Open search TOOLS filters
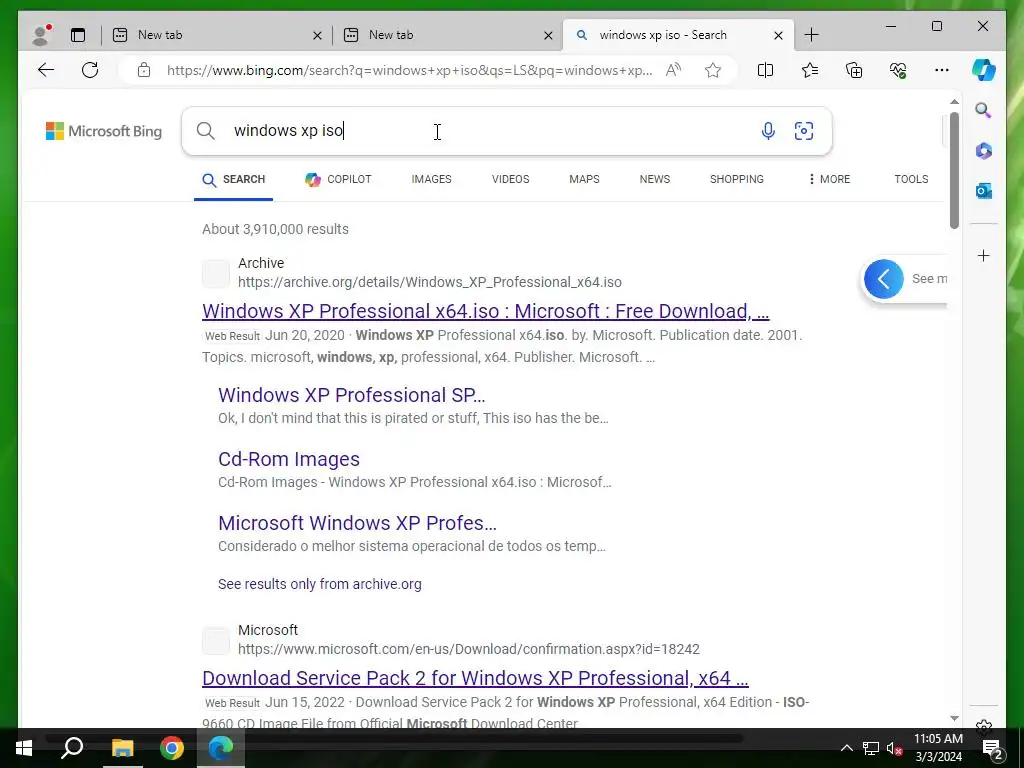The width and height of the screenshot is (1024, 768). pos(911,179)
